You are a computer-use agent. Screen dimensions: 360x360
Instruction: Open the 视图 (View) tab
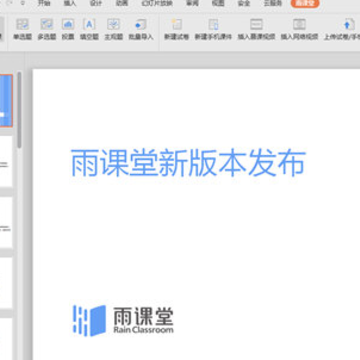click(218, 3)
